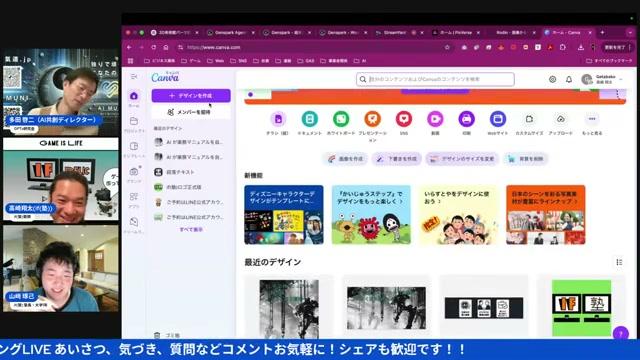
Task: Reload the page in the browser toolbar
Action: pyautogui.click(x=153, y=47)
